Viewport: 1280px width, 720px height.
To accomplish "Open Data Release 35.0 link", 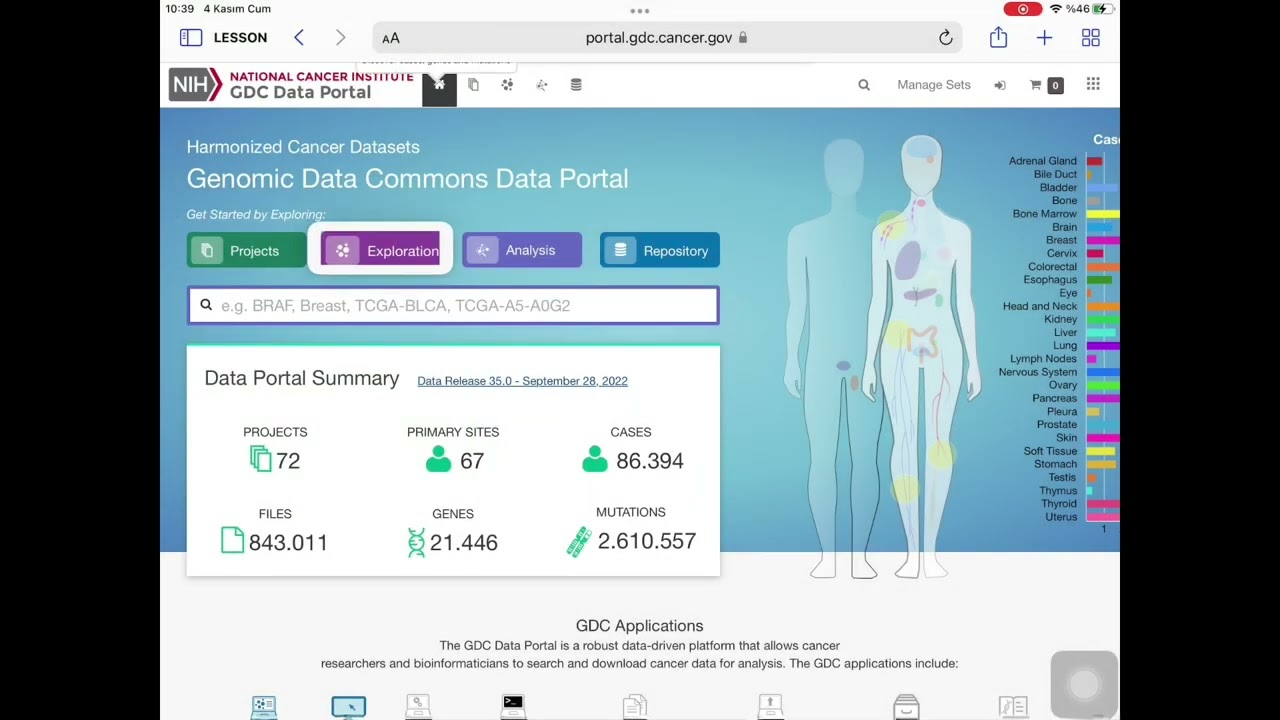I will pyautogui.click(x=522, y=381).
